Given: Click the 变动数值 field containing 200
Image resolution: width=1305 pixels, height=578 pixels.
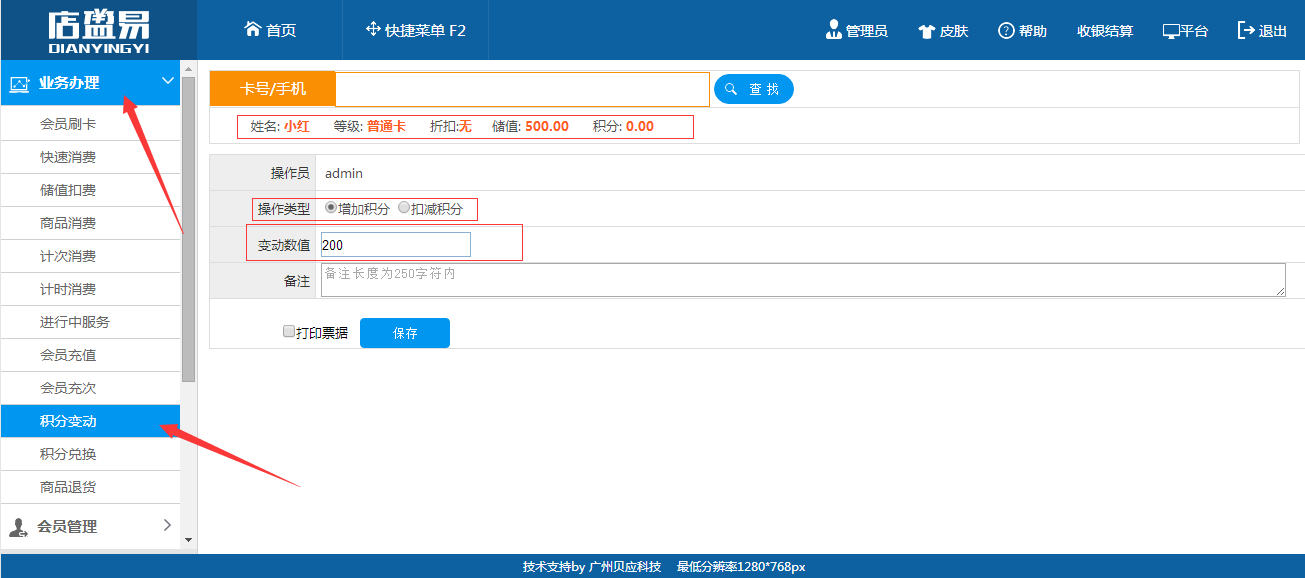Looking at the screenshot, I should (x=396, y=244).
